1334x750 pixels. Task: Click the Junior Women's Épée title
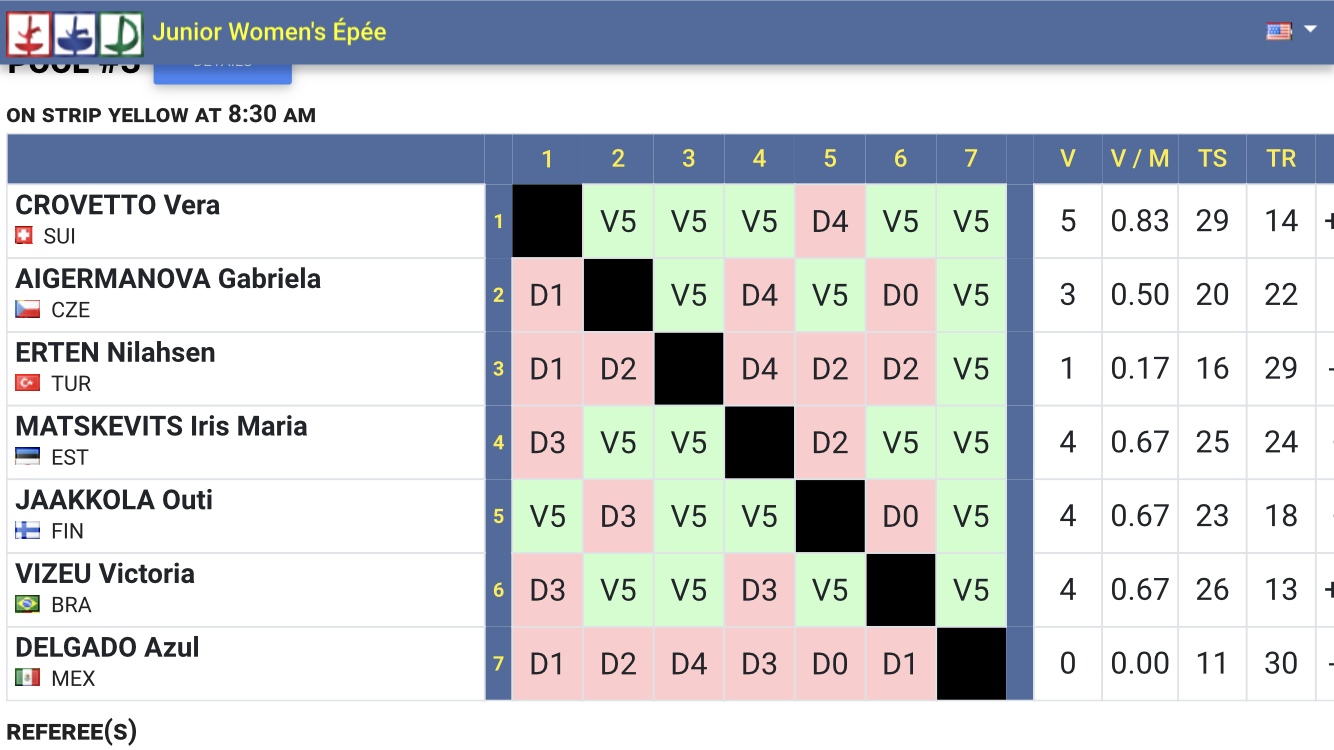[269, 32]
